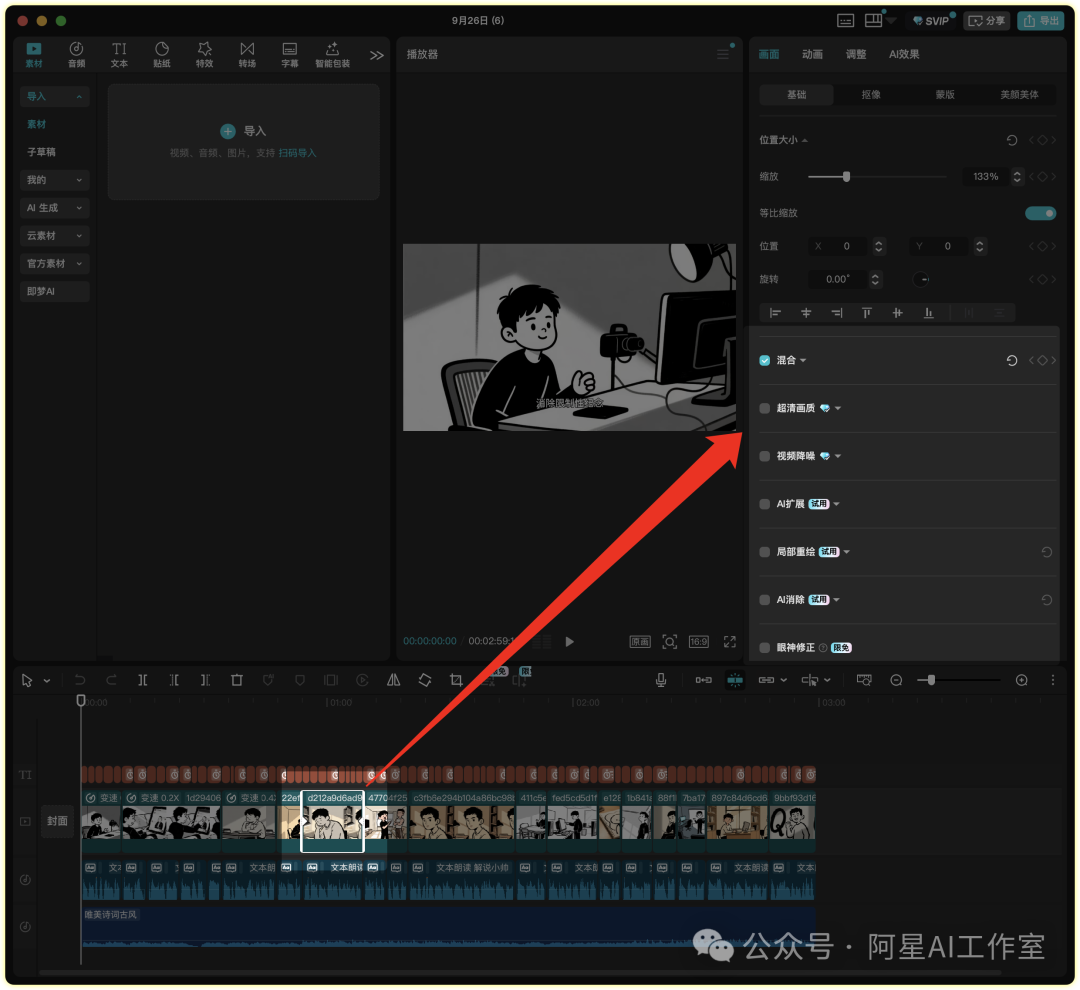Open the 智能包装 smart packaging tab

point(333,54)
